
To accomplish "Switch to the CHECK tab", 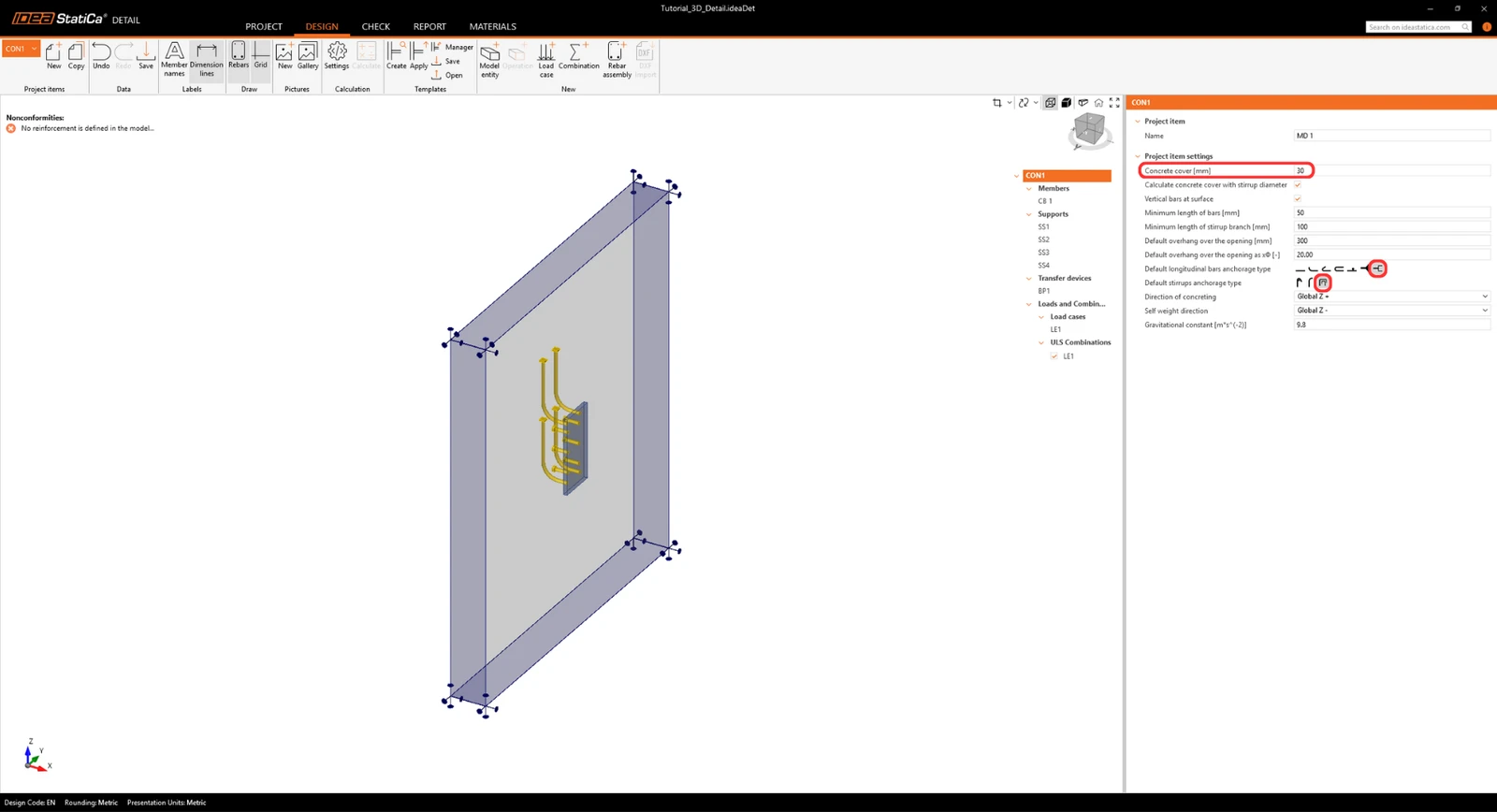I will pos(376,26).
